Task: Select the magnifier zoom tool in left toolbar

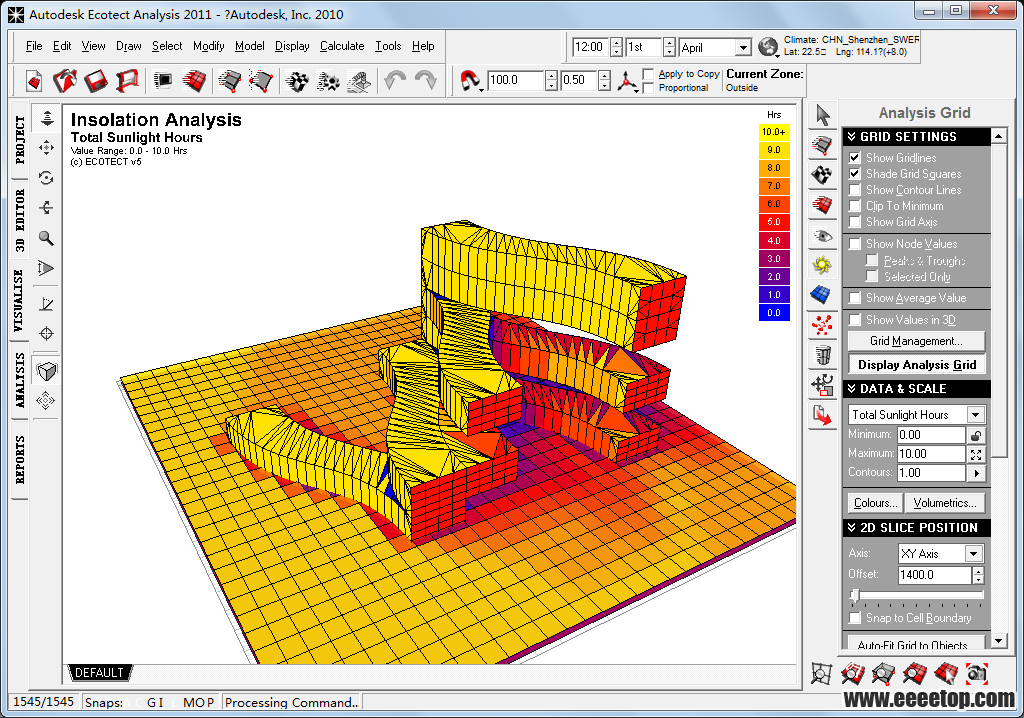Action: click(46, 238)
